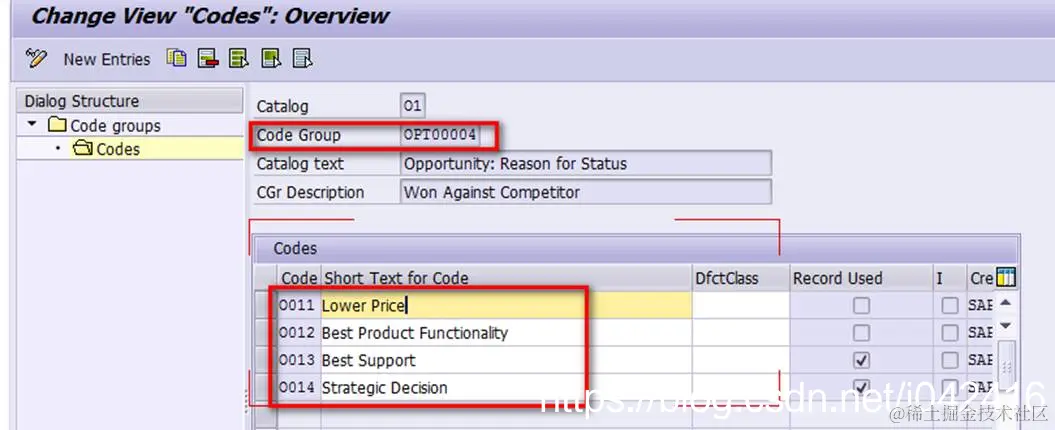Click the Code Group field OPT00004

tap(439, 135)
